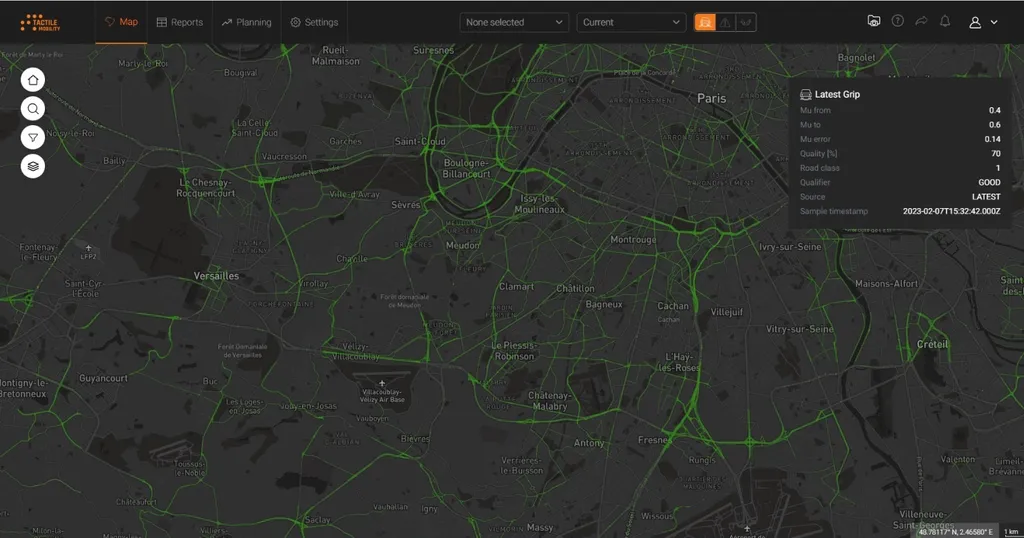1024x538 pixels.
Task: Click the Source value LATEST
Action: [x=986, y=197]
